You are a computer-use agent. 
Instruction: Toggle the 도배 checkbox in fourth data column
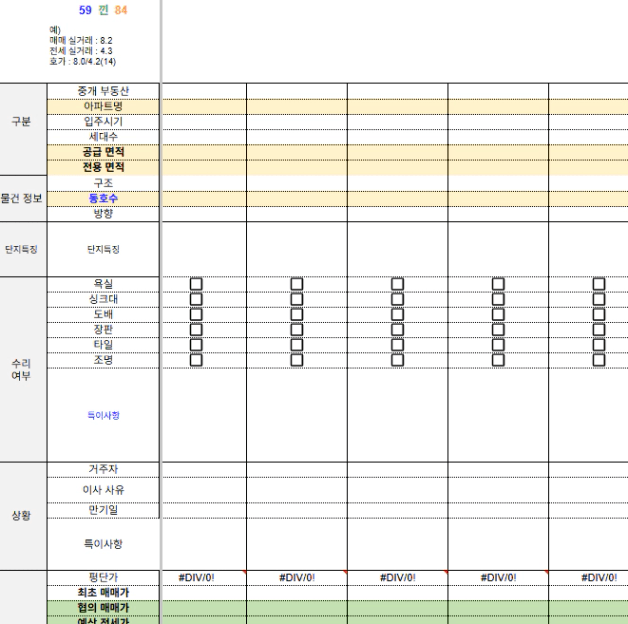[498, 314]
